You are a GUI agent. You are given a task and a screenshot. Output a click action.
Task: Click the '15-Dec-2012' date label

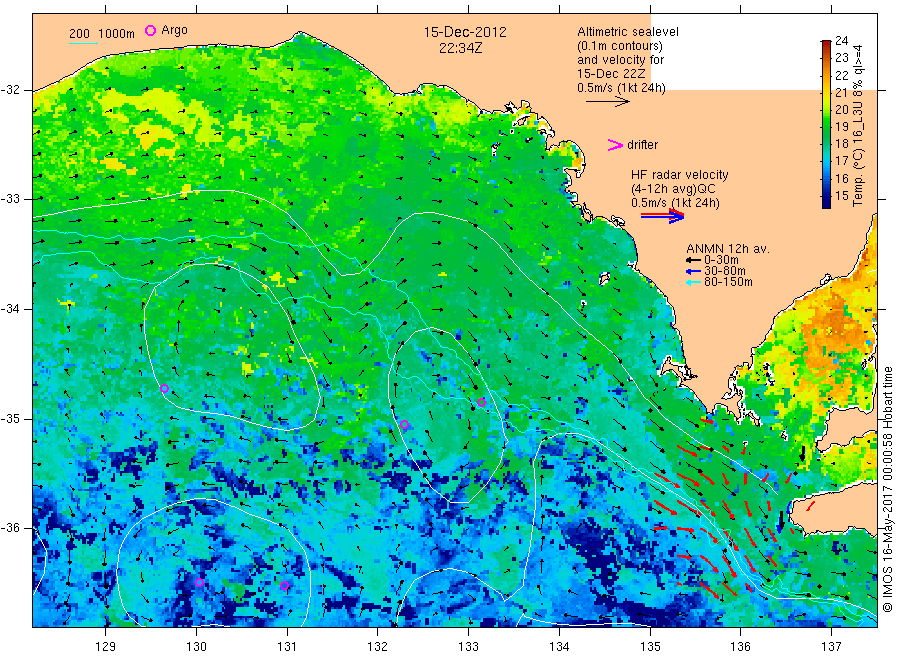click(465, 32)
